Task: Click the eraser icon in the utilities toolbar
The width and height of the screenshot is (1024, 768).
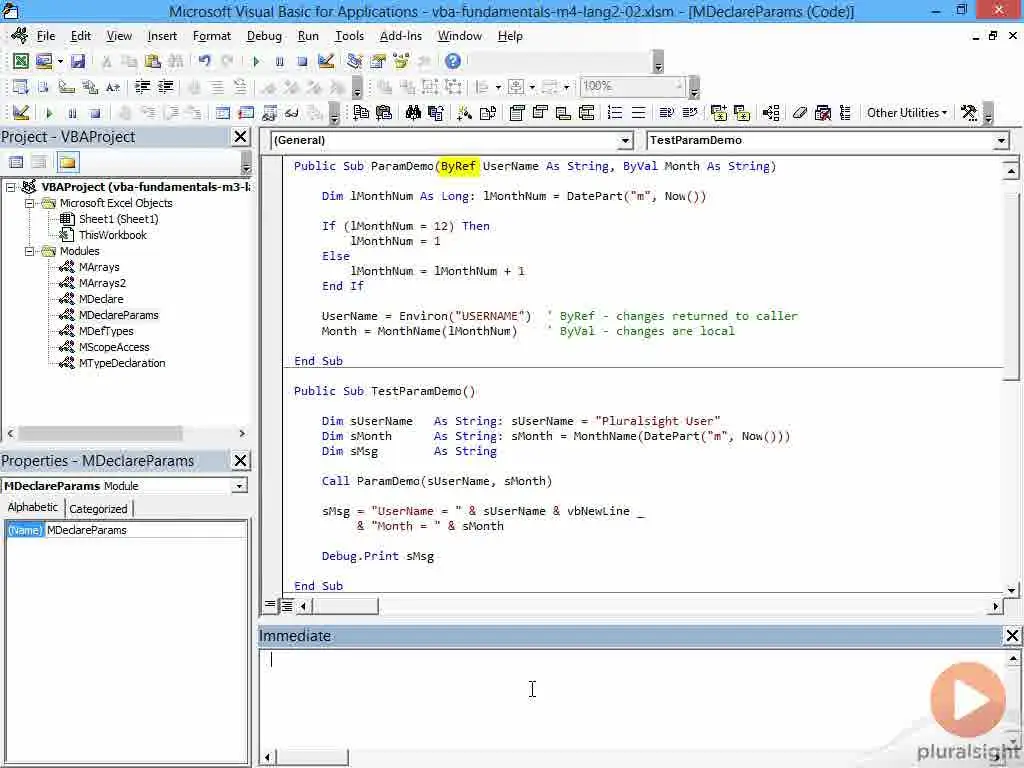Action: point(800,113)
